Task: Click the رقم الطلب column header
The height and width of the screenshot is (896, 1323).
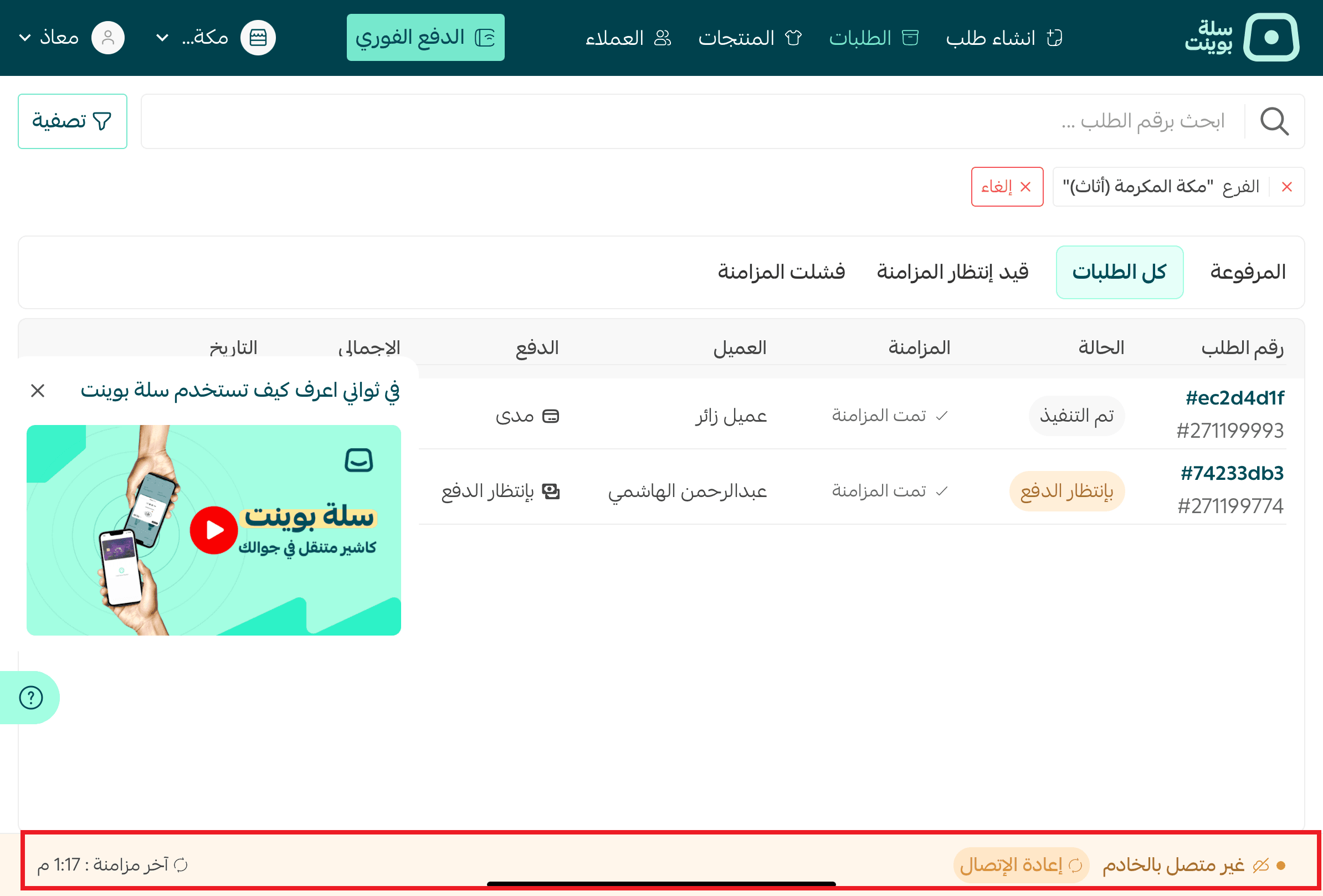Action: point(1242,347)
